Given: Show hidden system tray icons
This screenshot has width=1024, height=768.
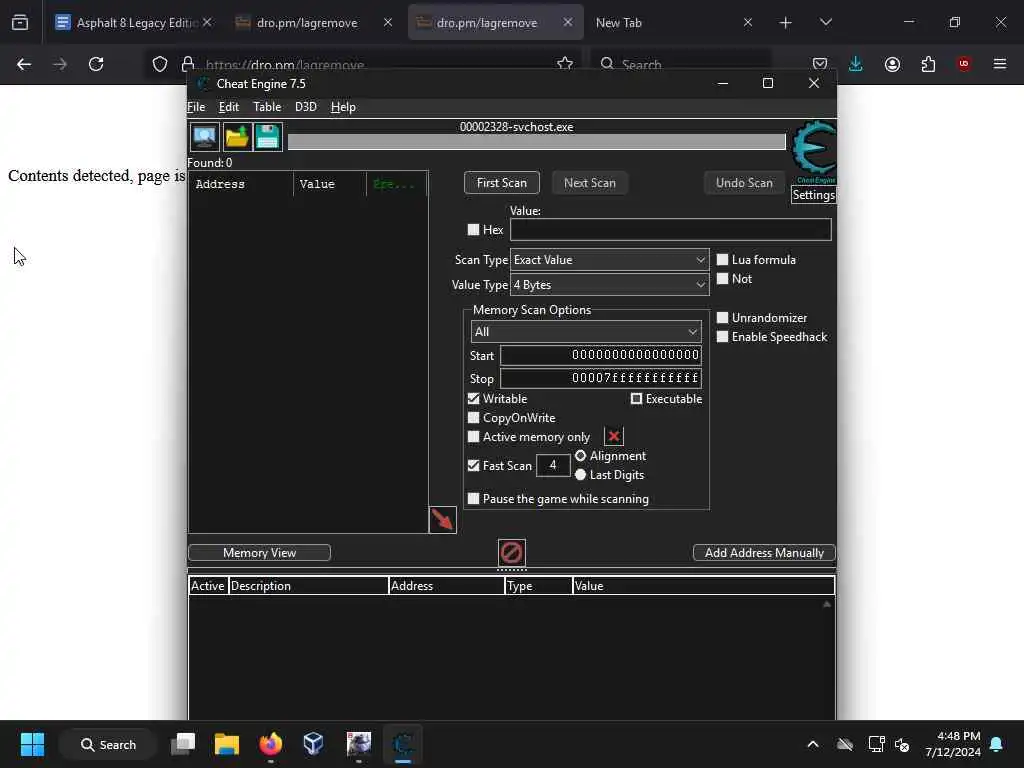Looking at the screenshot, I should (813, 744).
